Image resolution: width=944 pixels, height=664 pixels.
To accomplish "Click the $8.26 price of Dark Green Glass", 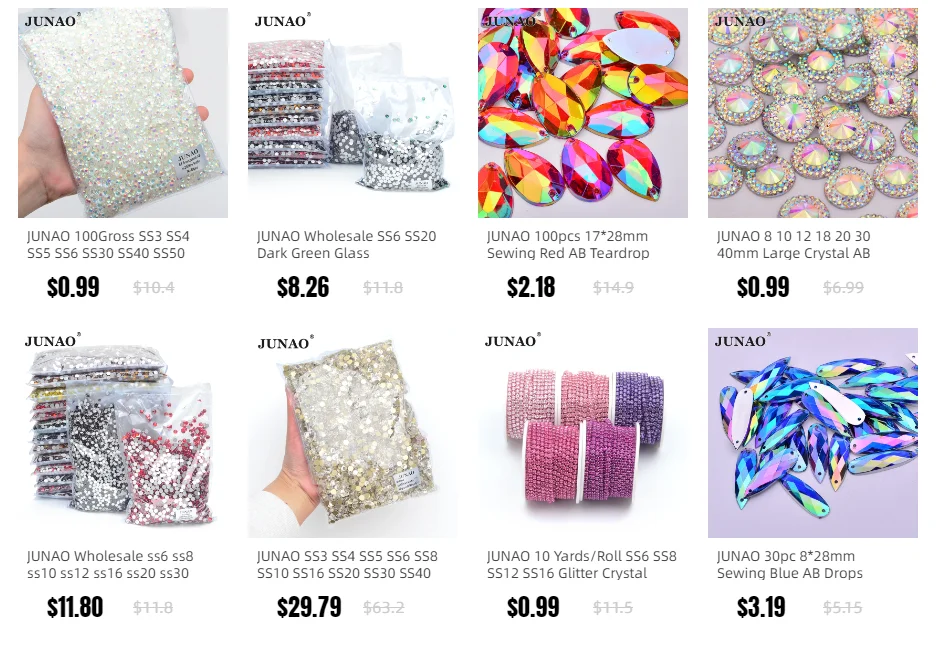I will point(303,287).
